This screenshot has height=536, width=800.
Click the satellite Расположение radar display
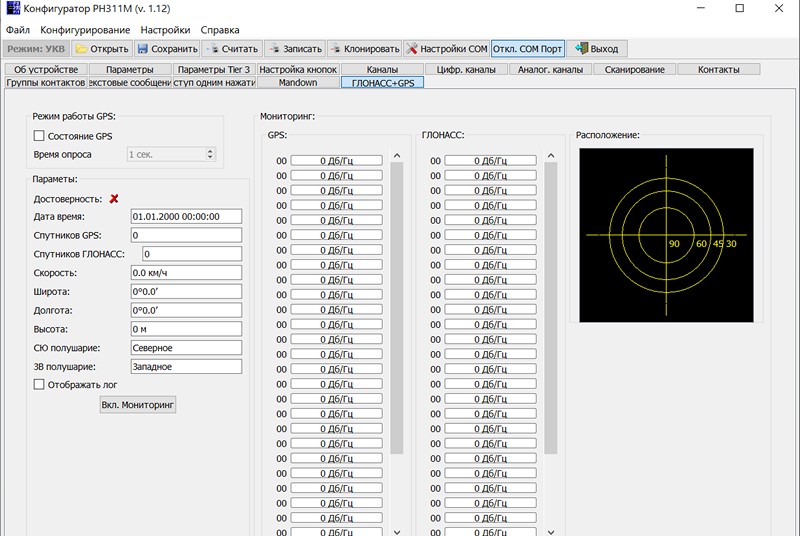(666, 235)
